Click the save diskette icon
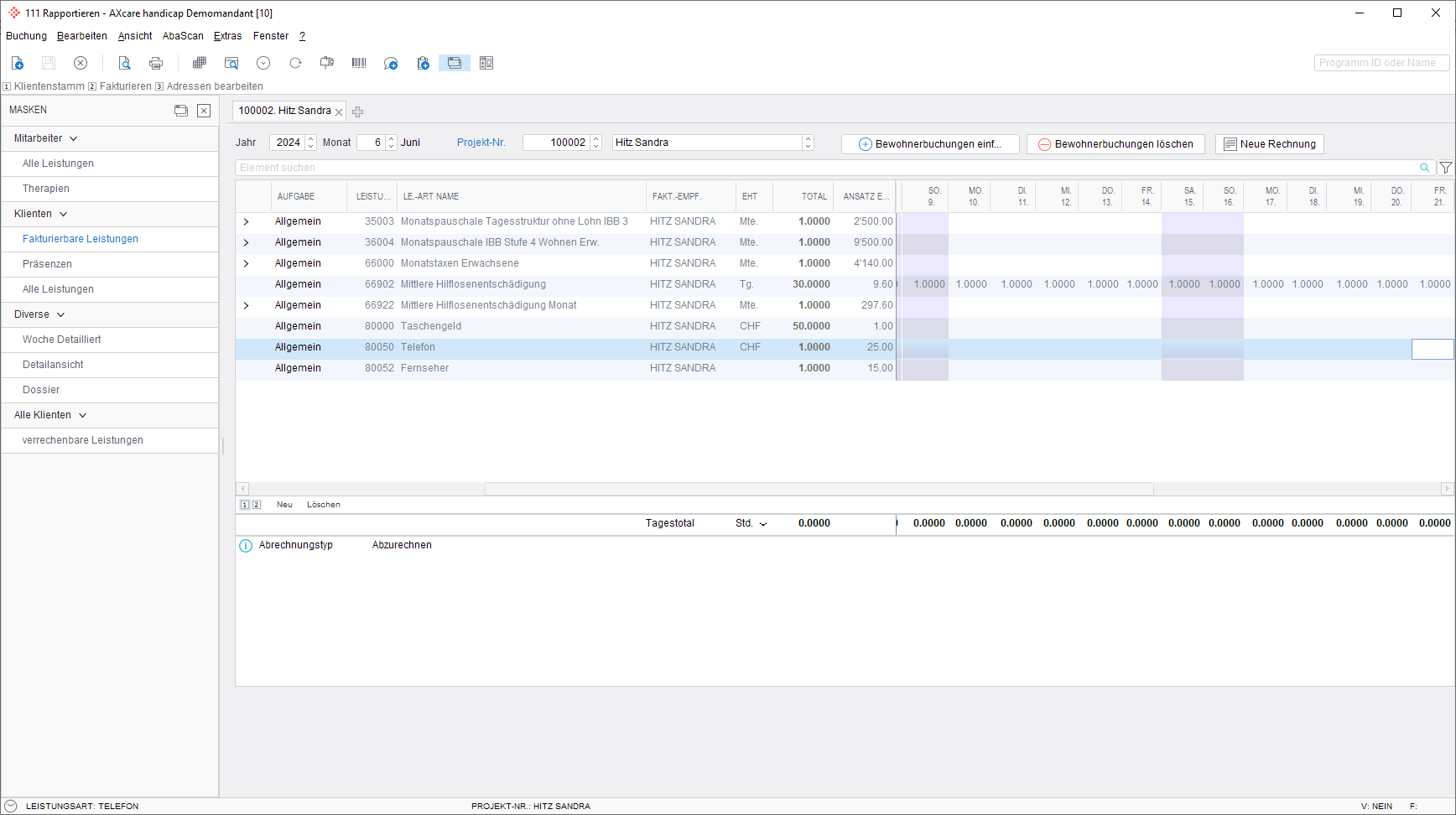Screen dimensions: 1456x815 click(x=49, y=63)
